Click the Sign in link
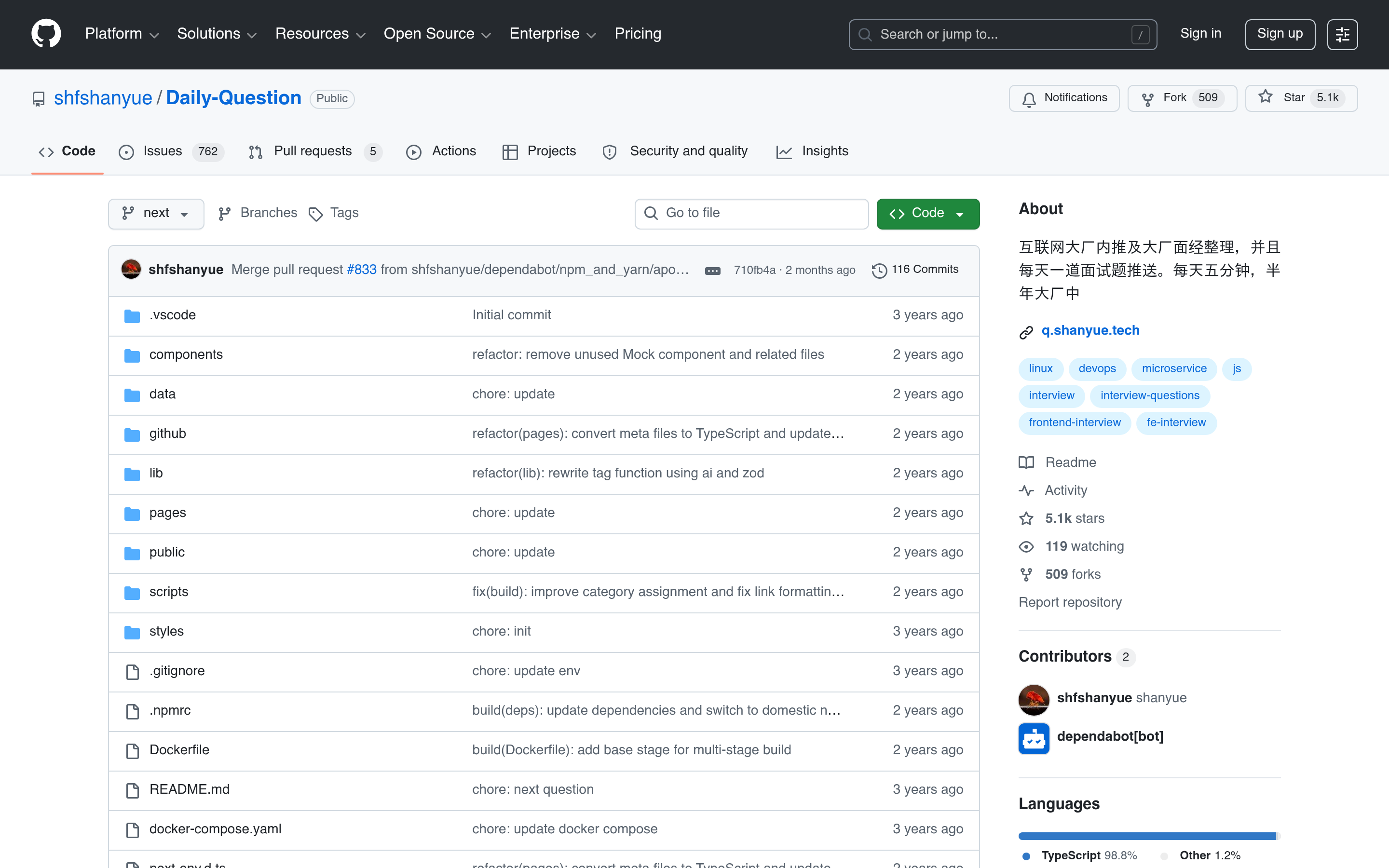 [x=1200, y=34]
